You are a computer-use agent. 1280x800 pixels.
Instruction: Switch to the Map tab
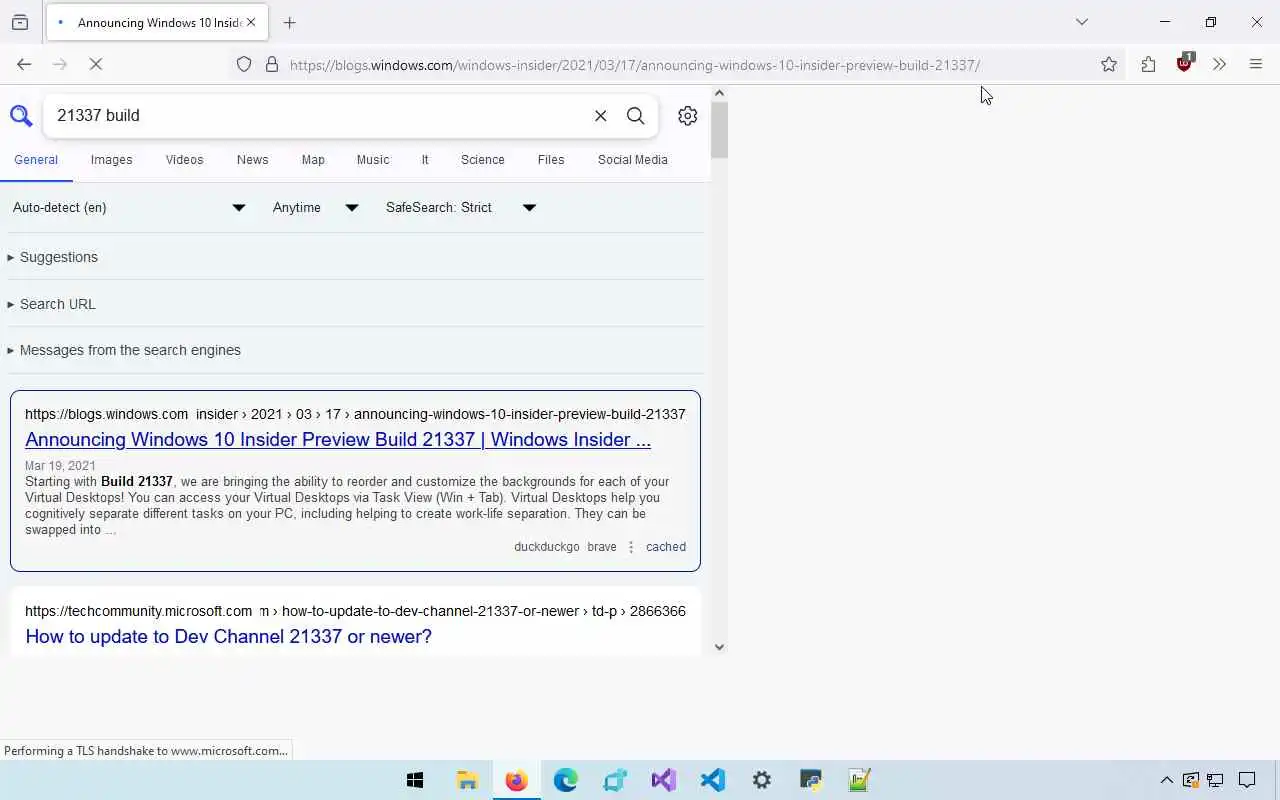(x=313, y=160)
